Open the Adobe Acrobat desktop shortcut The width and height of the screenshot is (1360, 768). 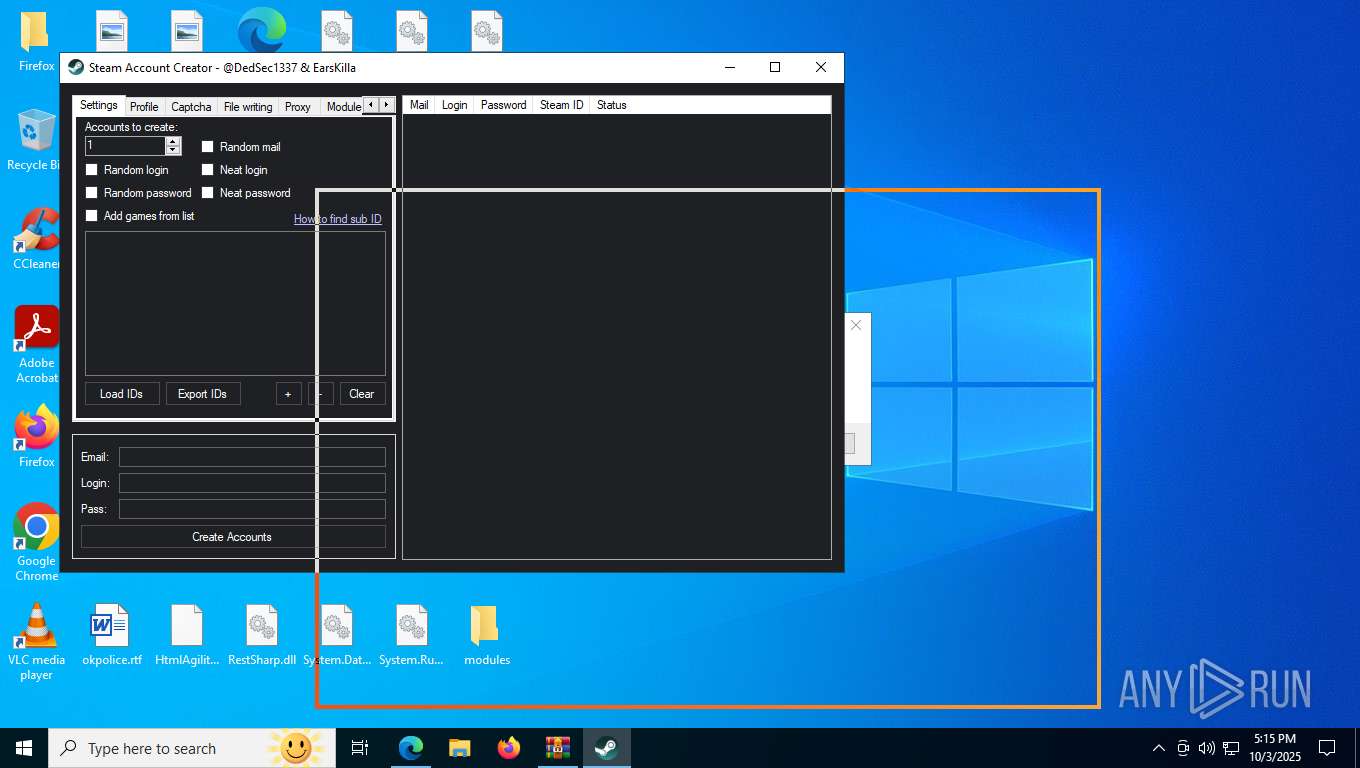click(36, 344)
